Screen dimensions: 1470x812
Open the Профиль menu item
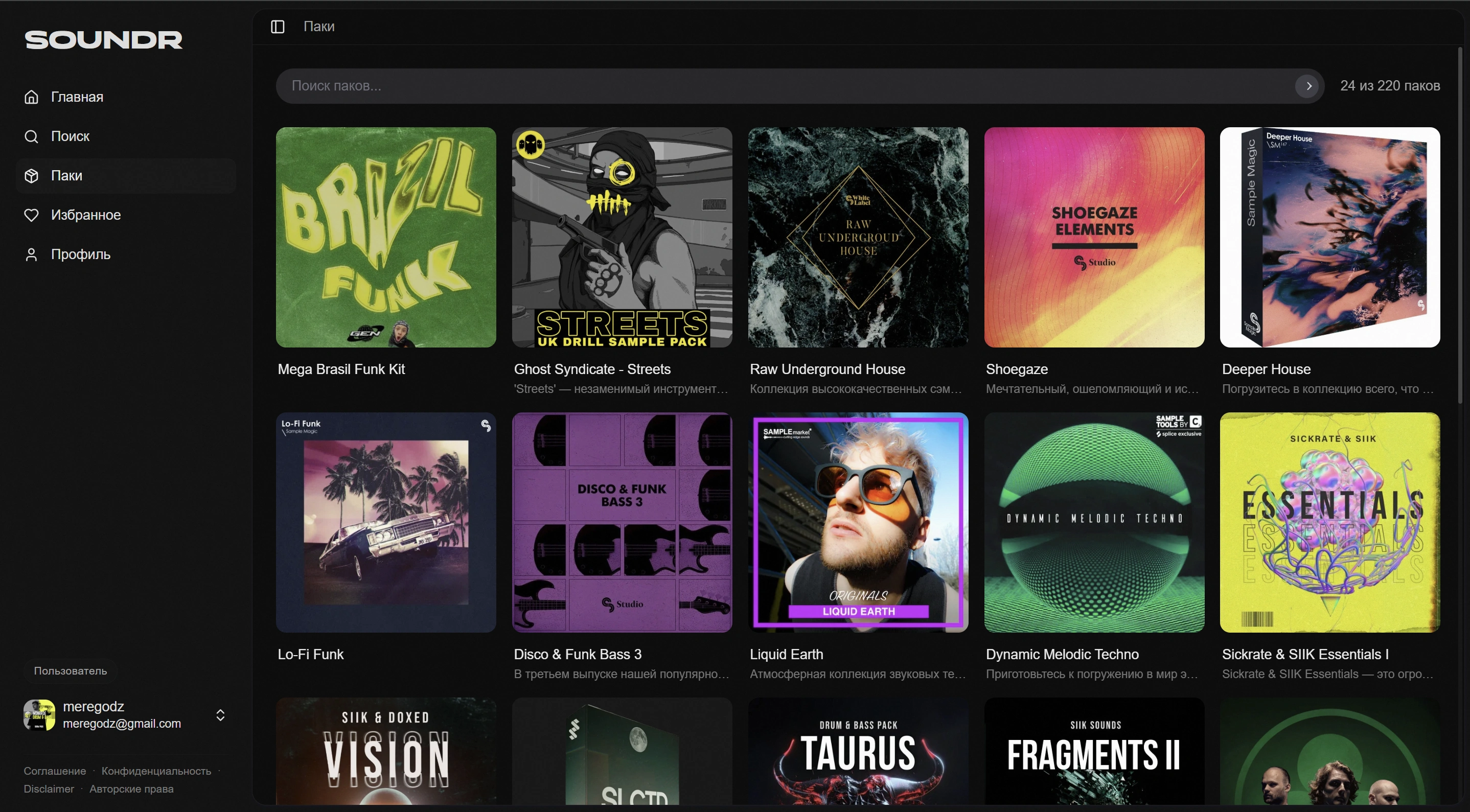[x=80, y=254]
